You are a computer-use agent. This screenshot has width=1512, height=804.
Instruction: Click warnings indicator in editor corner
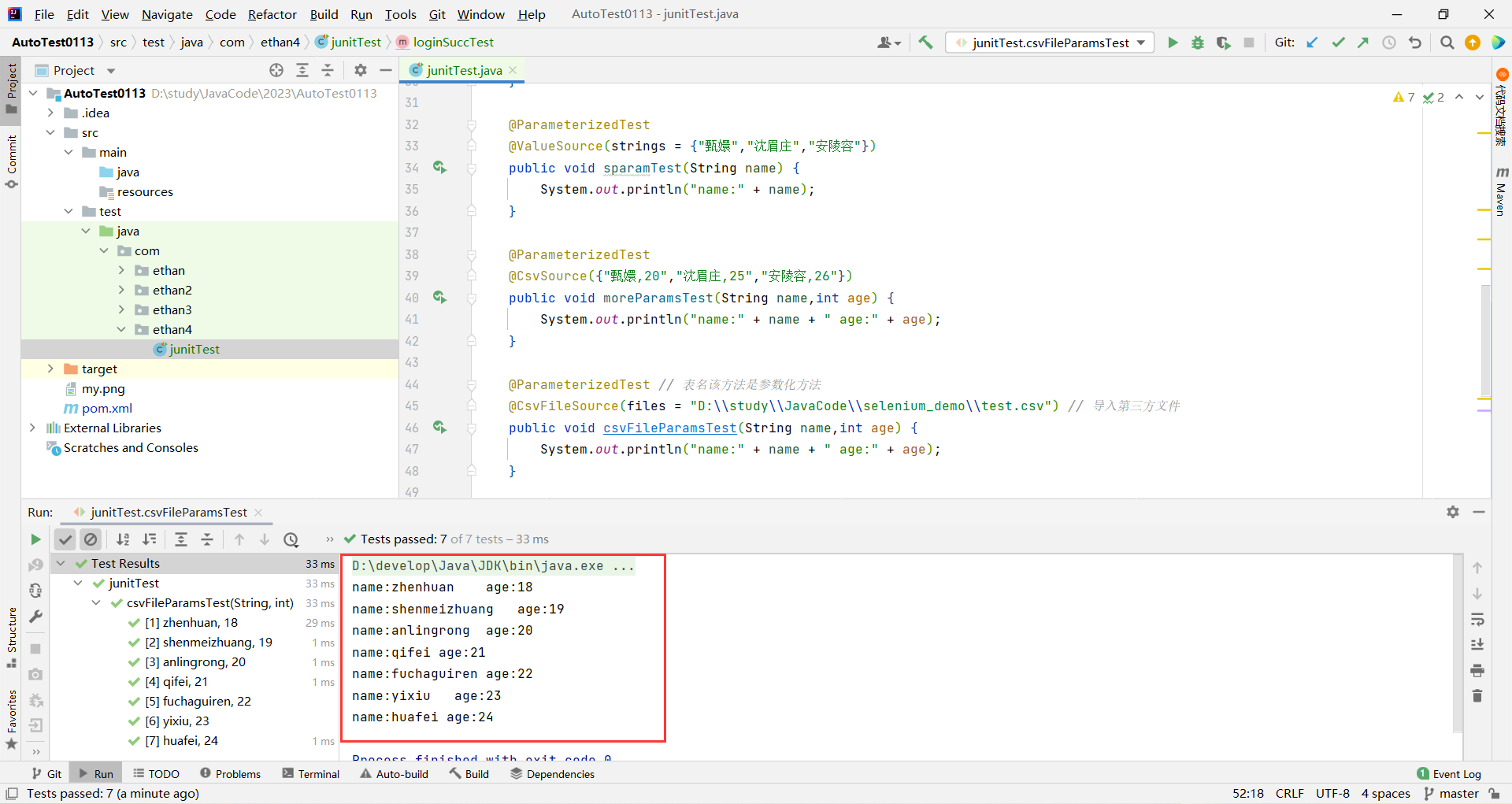coord(1404,97)
